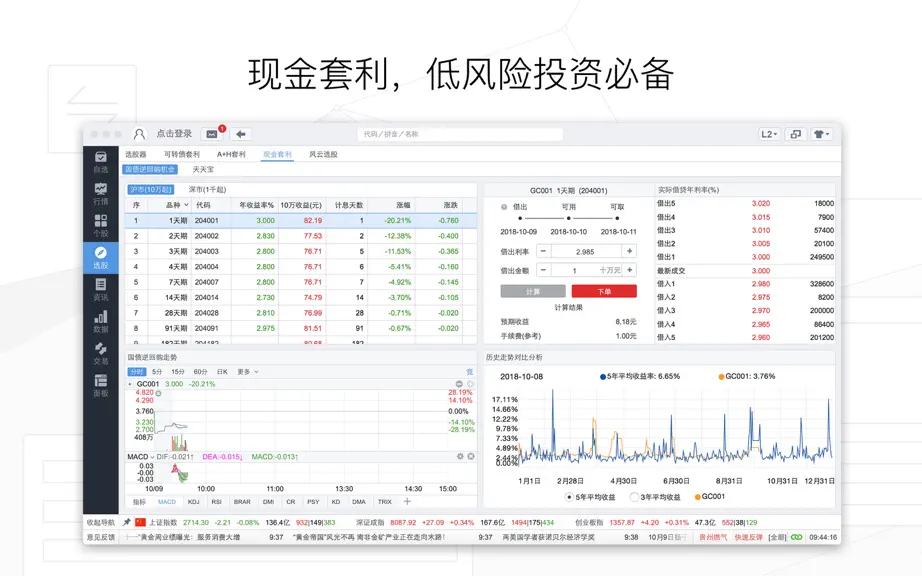Click the minus circle icon on GC001 chart
Screen dimensions: 922x576
pyautogui.click(x=459, y=384)
